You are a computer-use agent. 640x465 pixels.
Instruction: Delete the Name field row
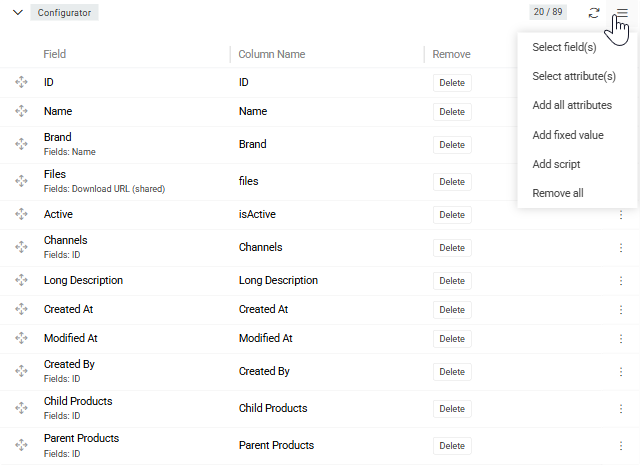click(x=452, y=112)
